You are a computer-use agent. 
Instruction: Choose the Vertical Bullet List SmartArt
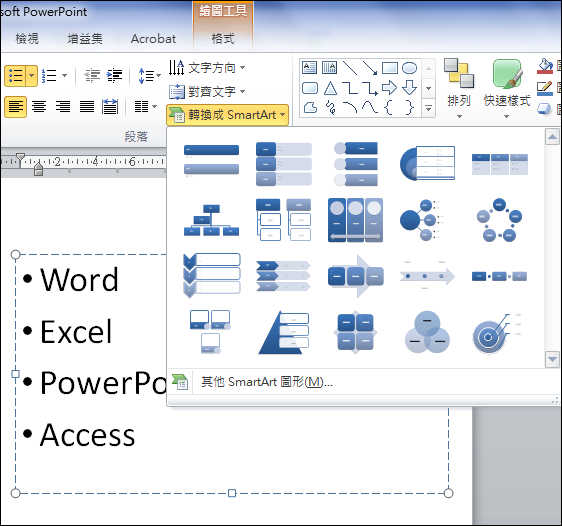click(x=211, y=160)
